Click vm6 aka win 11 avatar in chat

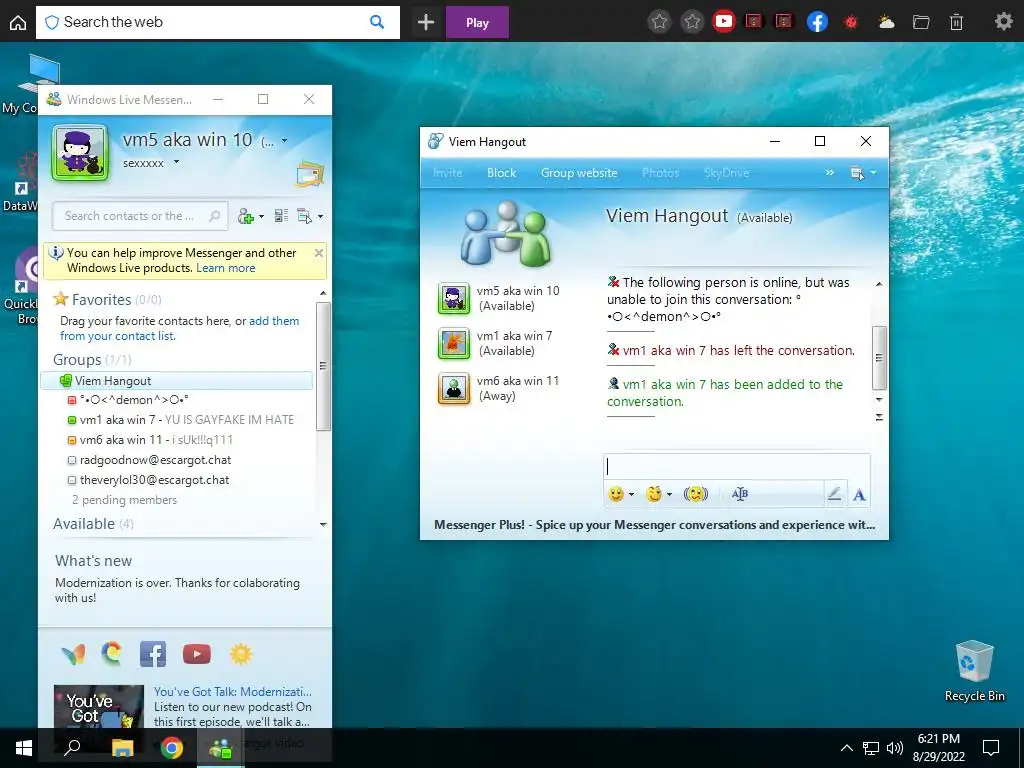(x=454, y=389)
